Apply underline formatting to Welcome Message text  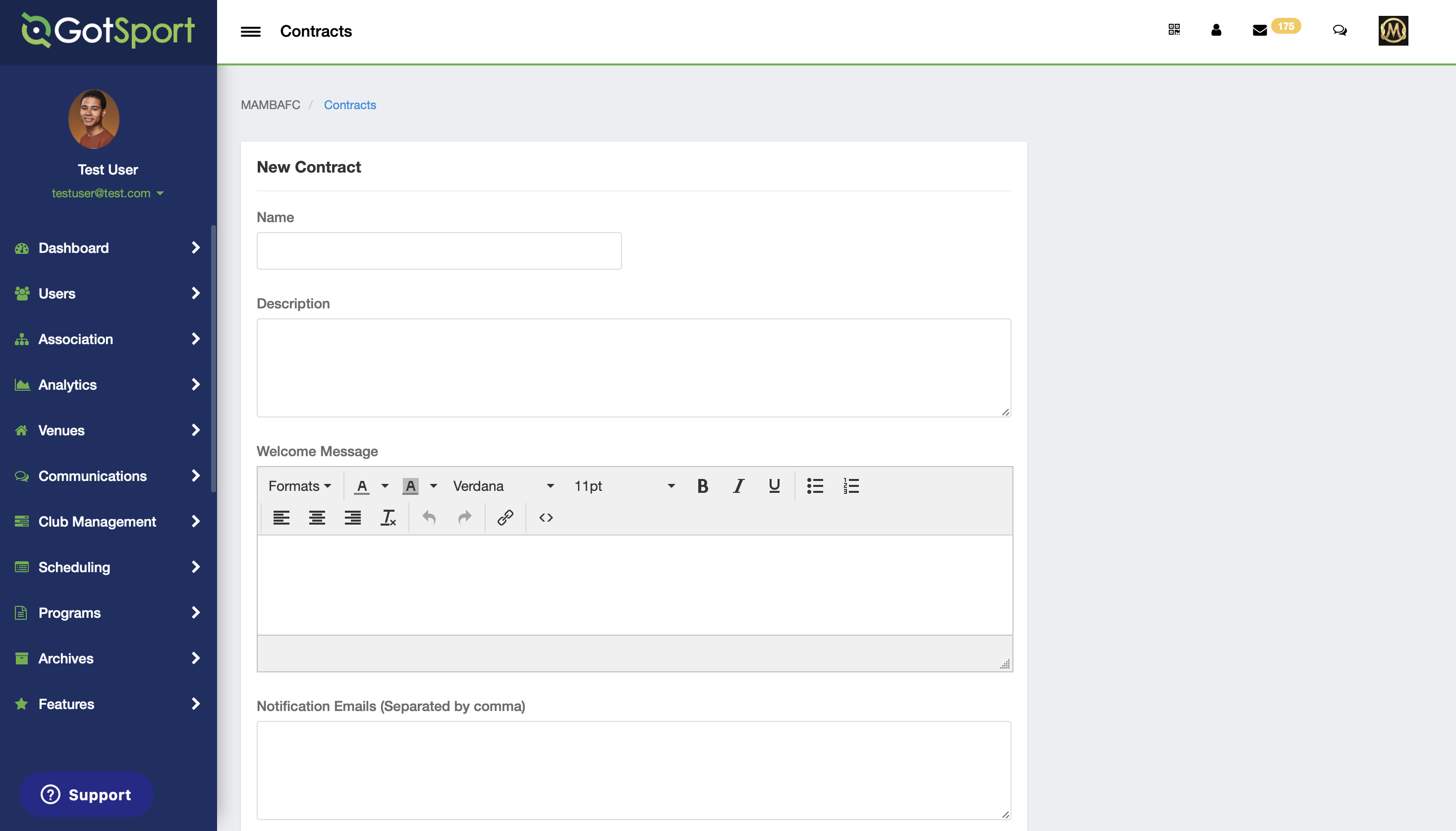pyautogui.click(x=773, y=486)
